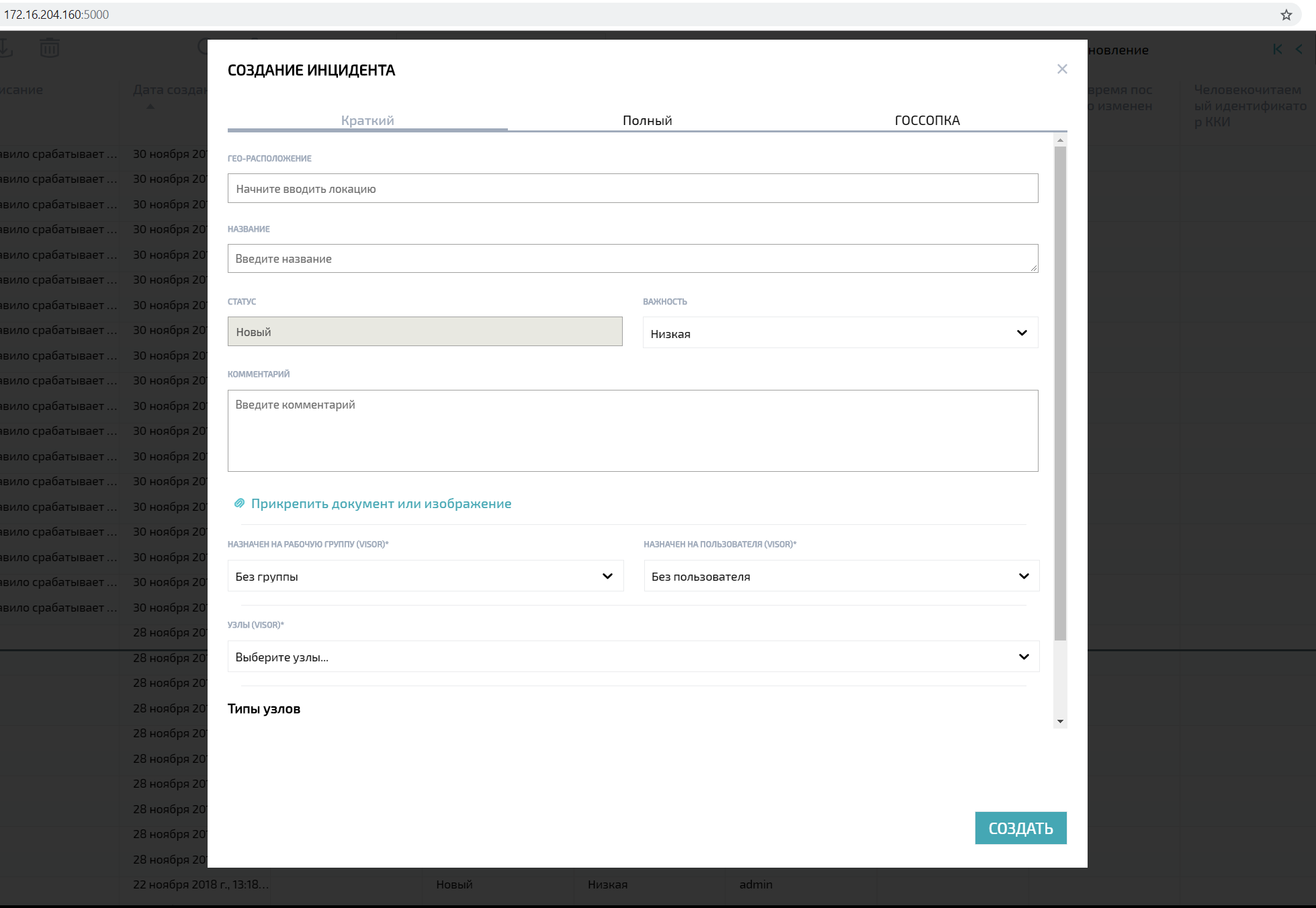Image resolution: width=1316 pixels, height=908 pixels.
Task: Open the Выберите узлы nodes selector
Action: pos(633,657)
